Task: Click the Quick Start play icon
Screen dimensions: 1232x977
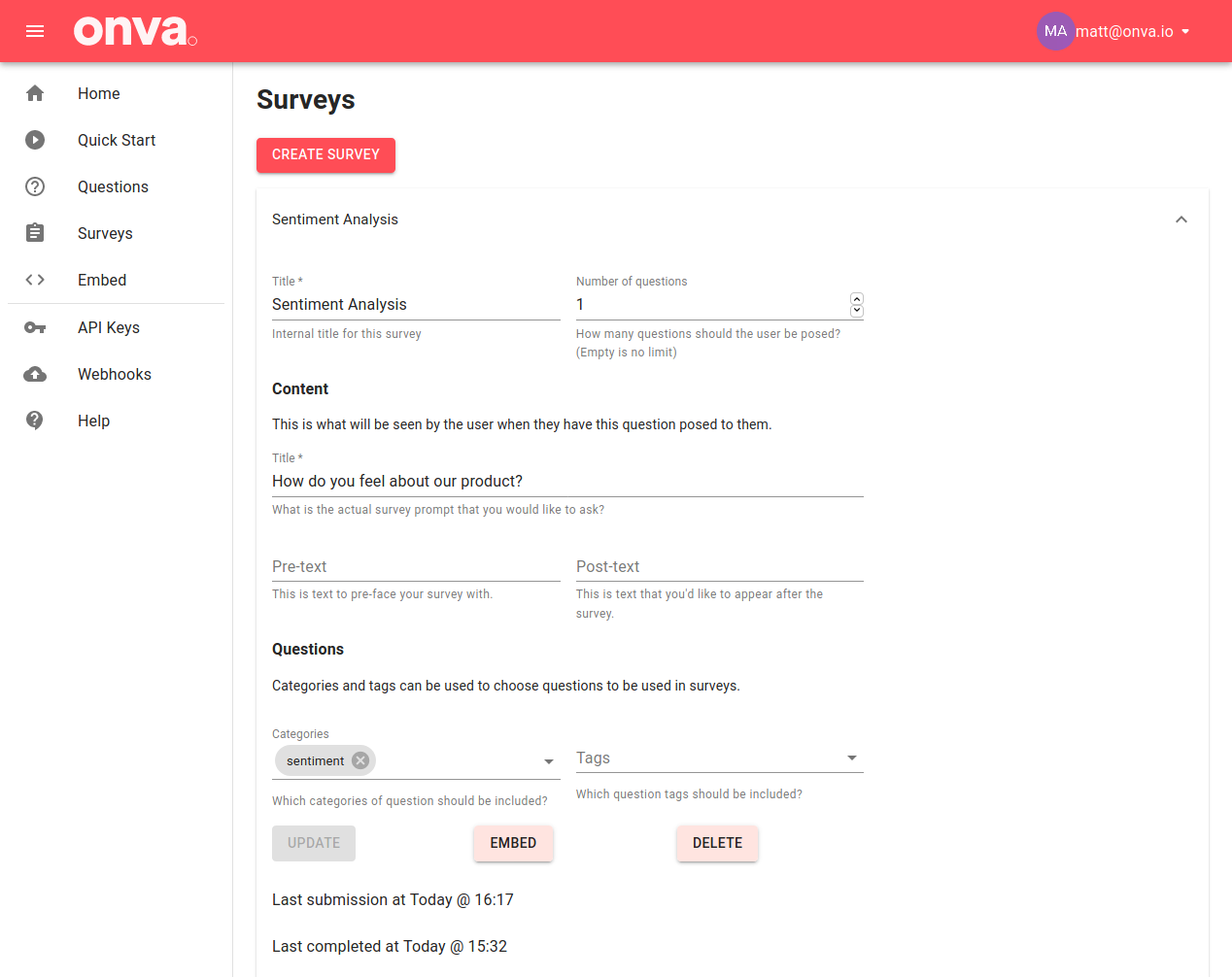Action: tap(35, 140)
